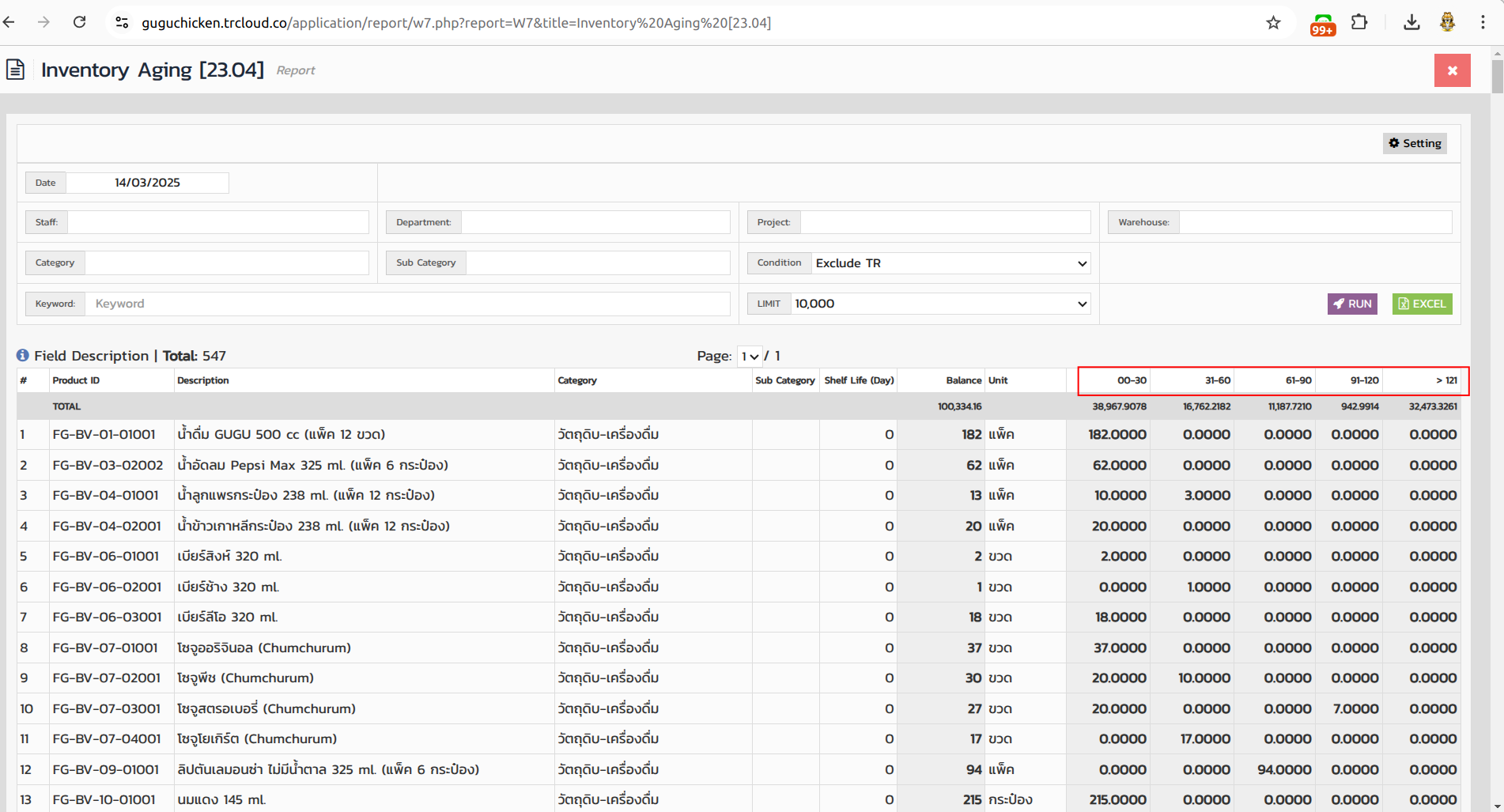Click product ID FG-BV-06-01001
Image resolution: width=1504 pixels, height=812 pixels.
106,556
